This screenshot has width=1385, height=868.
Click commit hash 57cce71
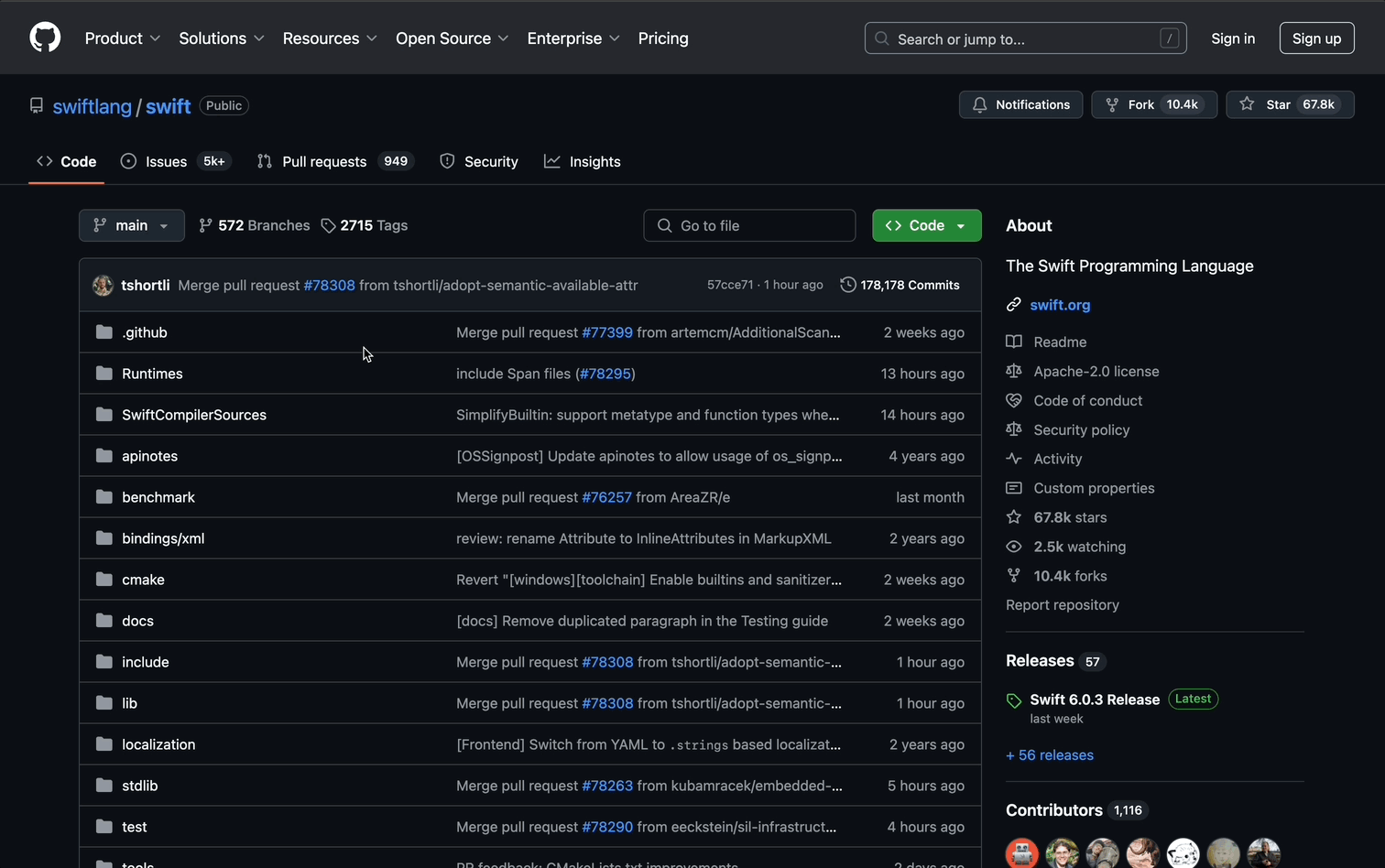[x=730, y=285]
